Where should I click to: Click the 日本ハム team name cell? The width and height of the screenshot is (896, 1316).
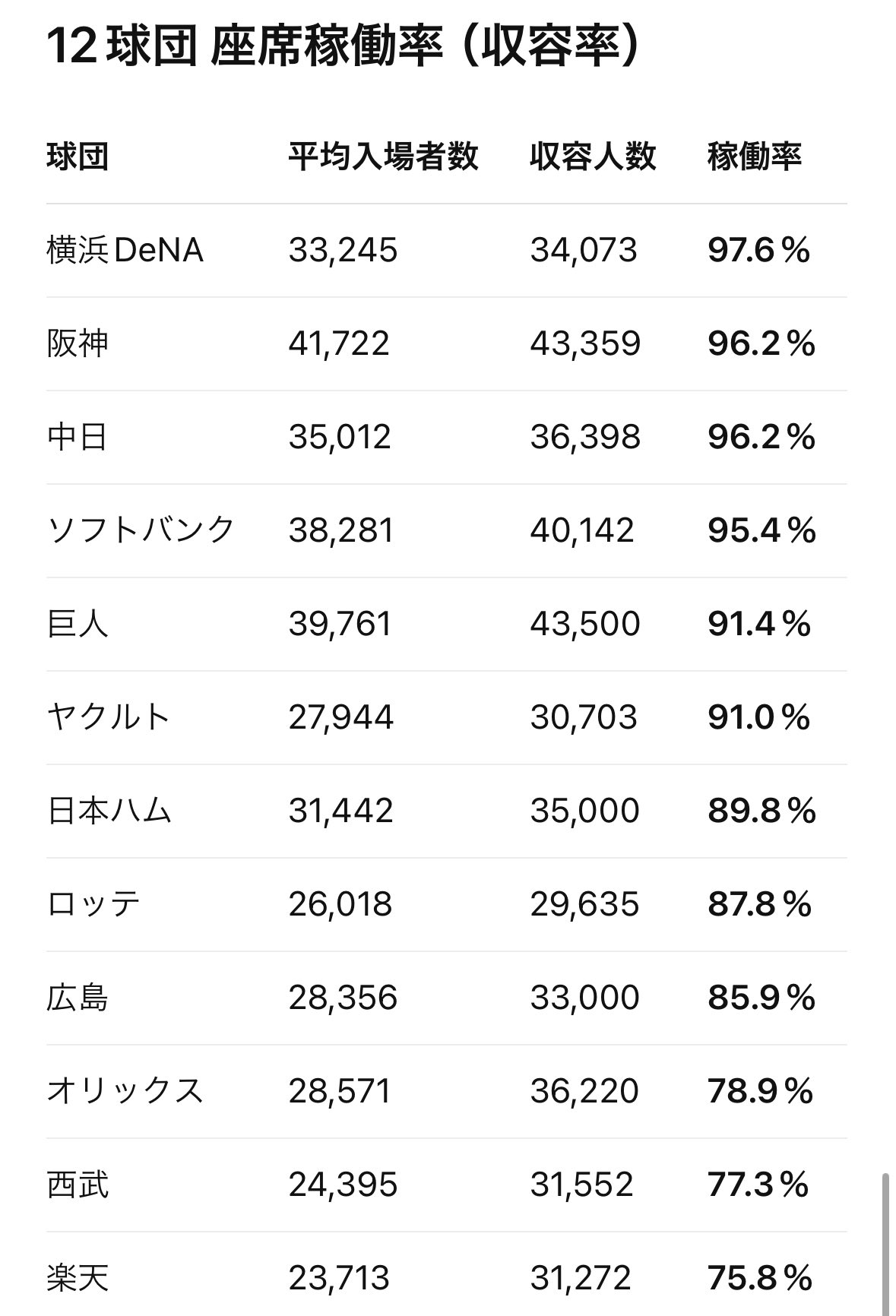[x=109, y=811]
